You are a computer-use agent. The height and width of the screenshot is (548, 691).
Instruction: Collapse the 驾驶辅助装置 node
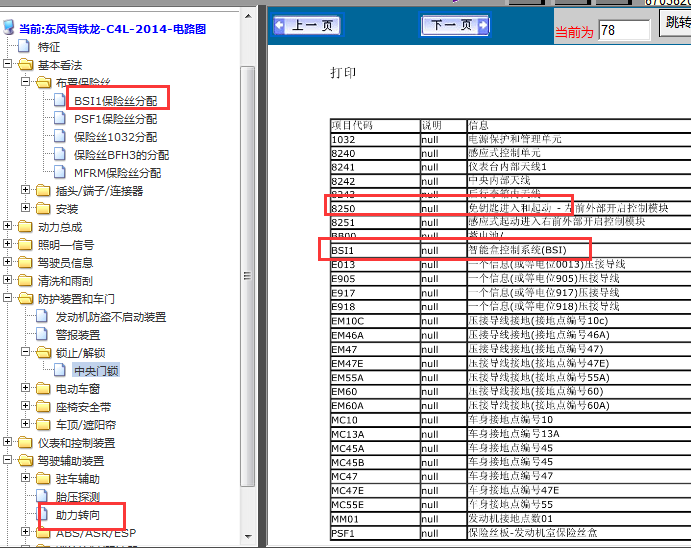[7, 460]
